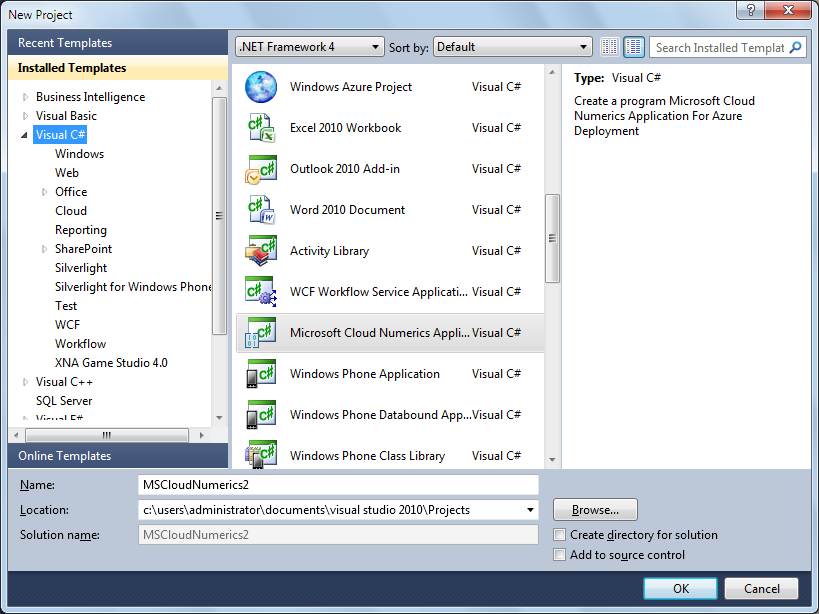Open the Sort by Default dropdown

pos(512,47)
